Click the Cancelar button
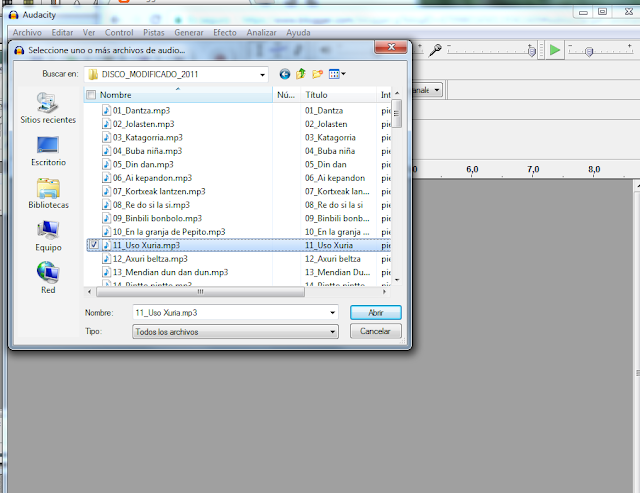This screenshot has width=640, height=493. [x=376, y=331]
